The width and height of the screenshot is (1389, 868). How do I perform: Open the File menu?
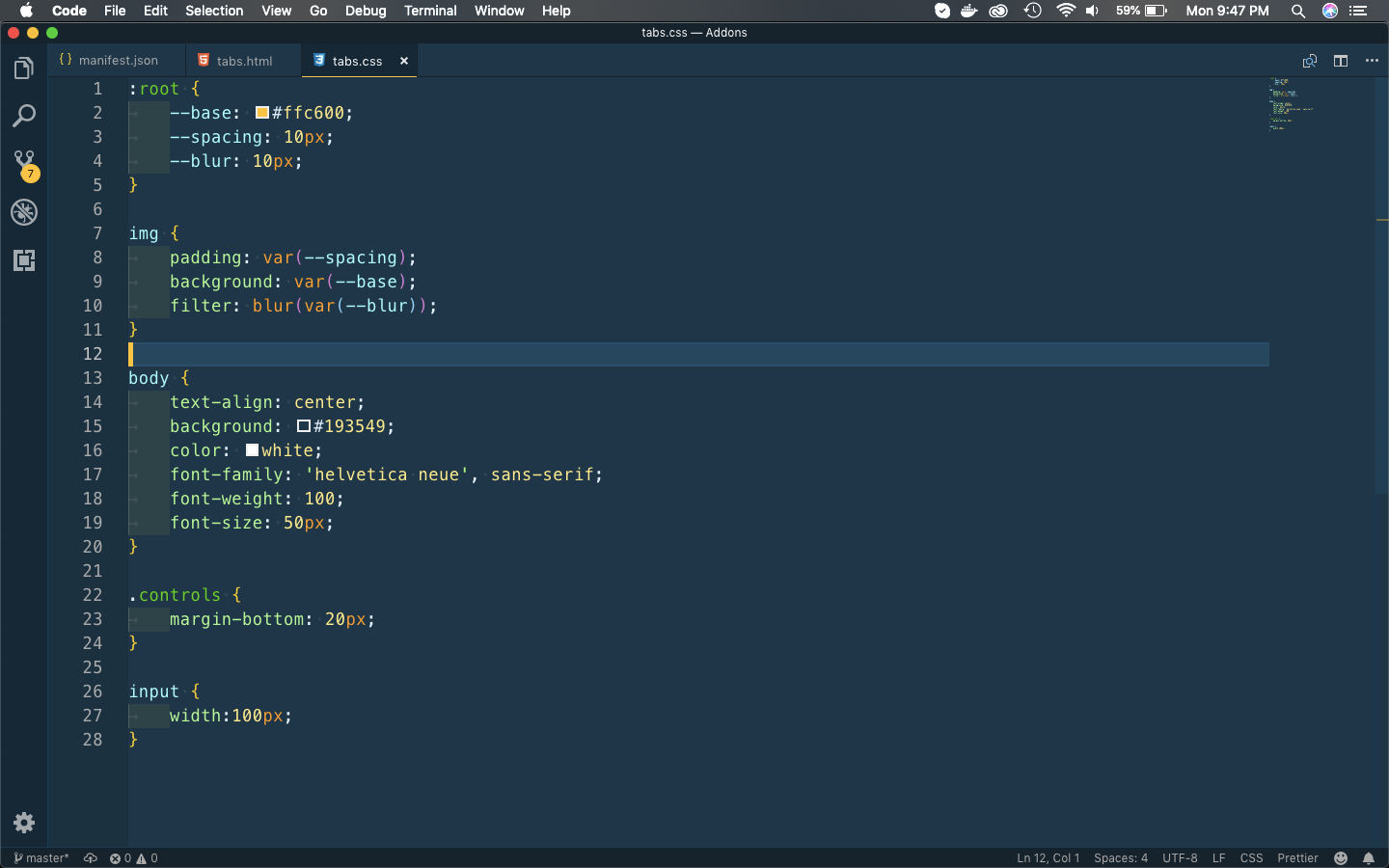tap(115, 11)
